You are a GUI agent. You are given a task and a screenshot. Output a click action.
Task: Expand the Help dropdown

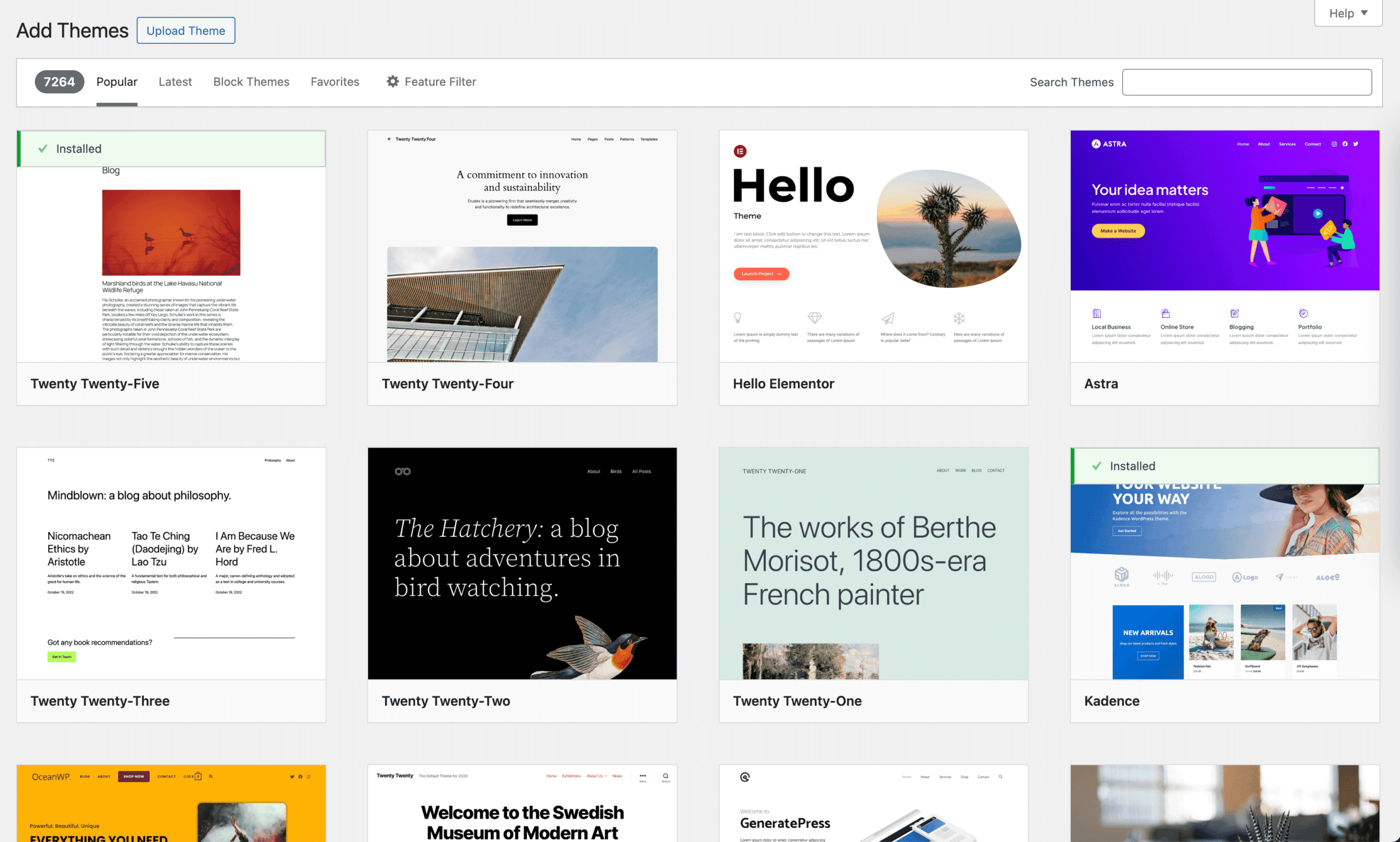(x=1348, y=13)
